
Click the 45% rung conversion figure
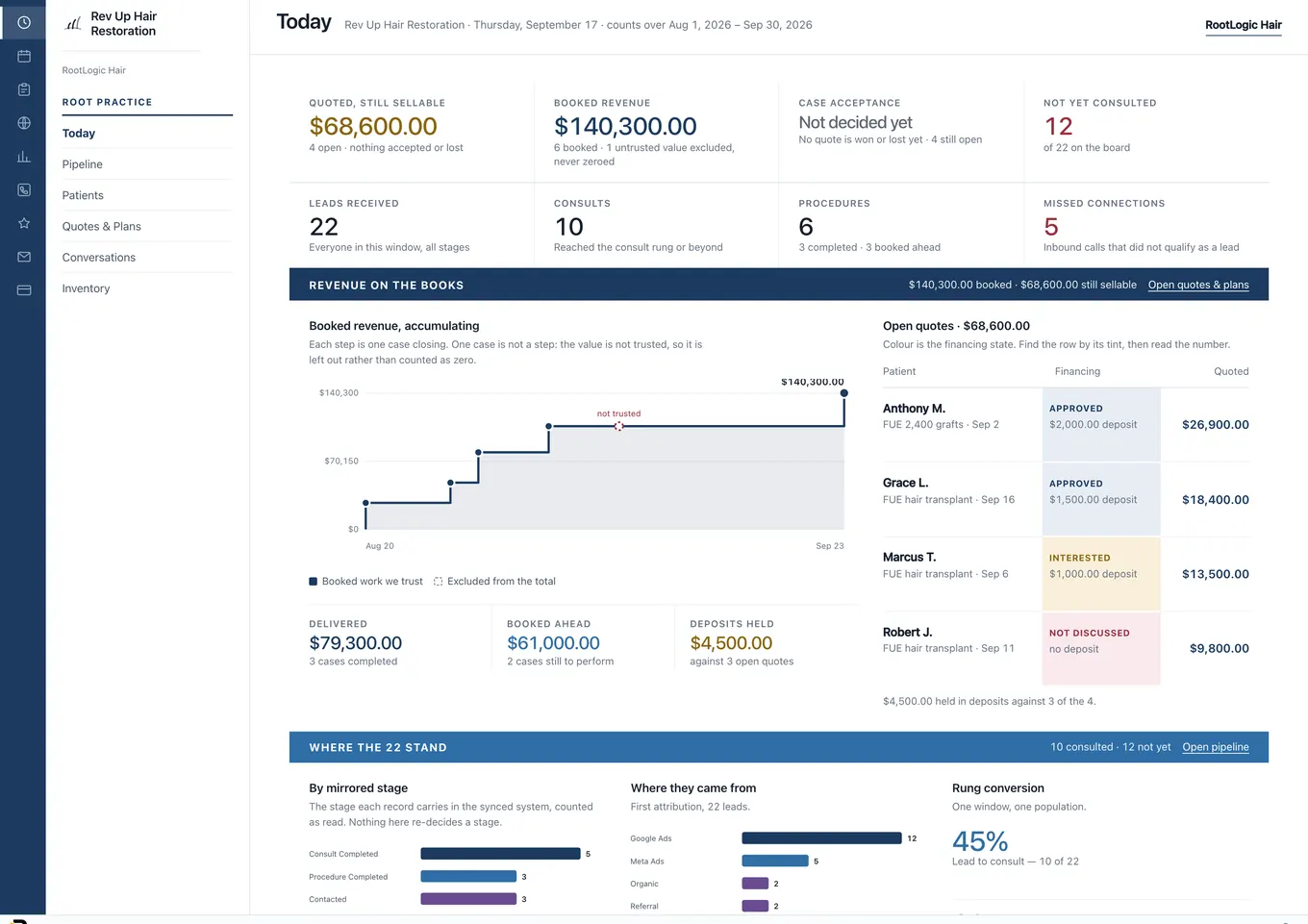click(980, 841)
